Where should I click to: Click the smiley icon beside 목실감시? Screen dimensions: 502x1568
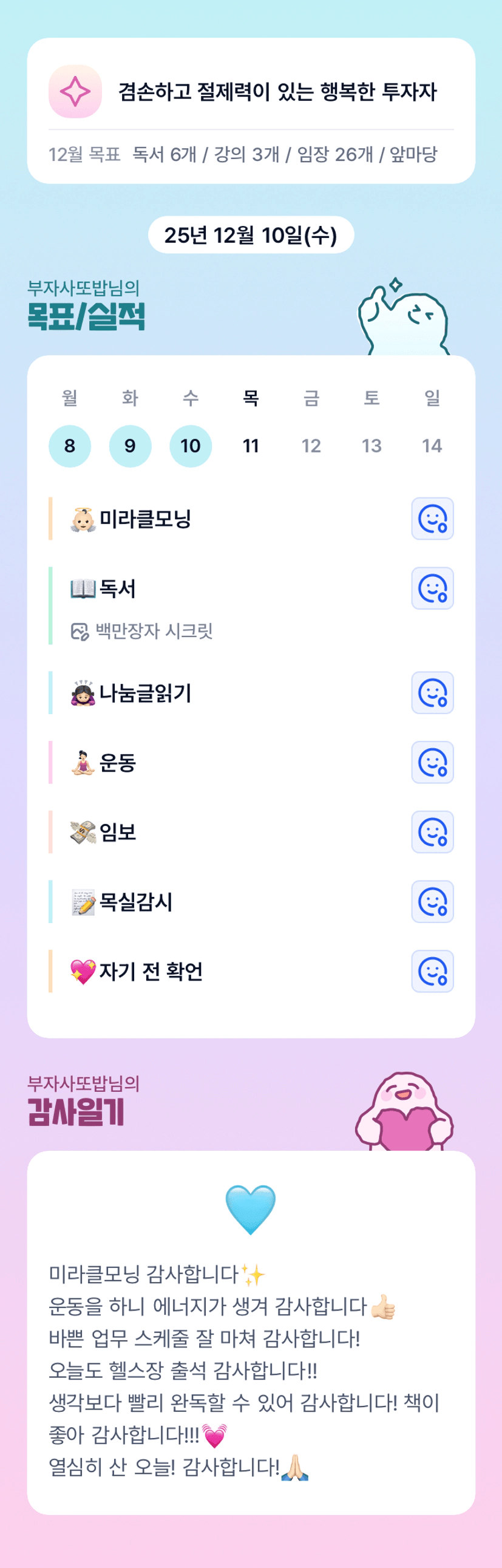click(432, 901)
